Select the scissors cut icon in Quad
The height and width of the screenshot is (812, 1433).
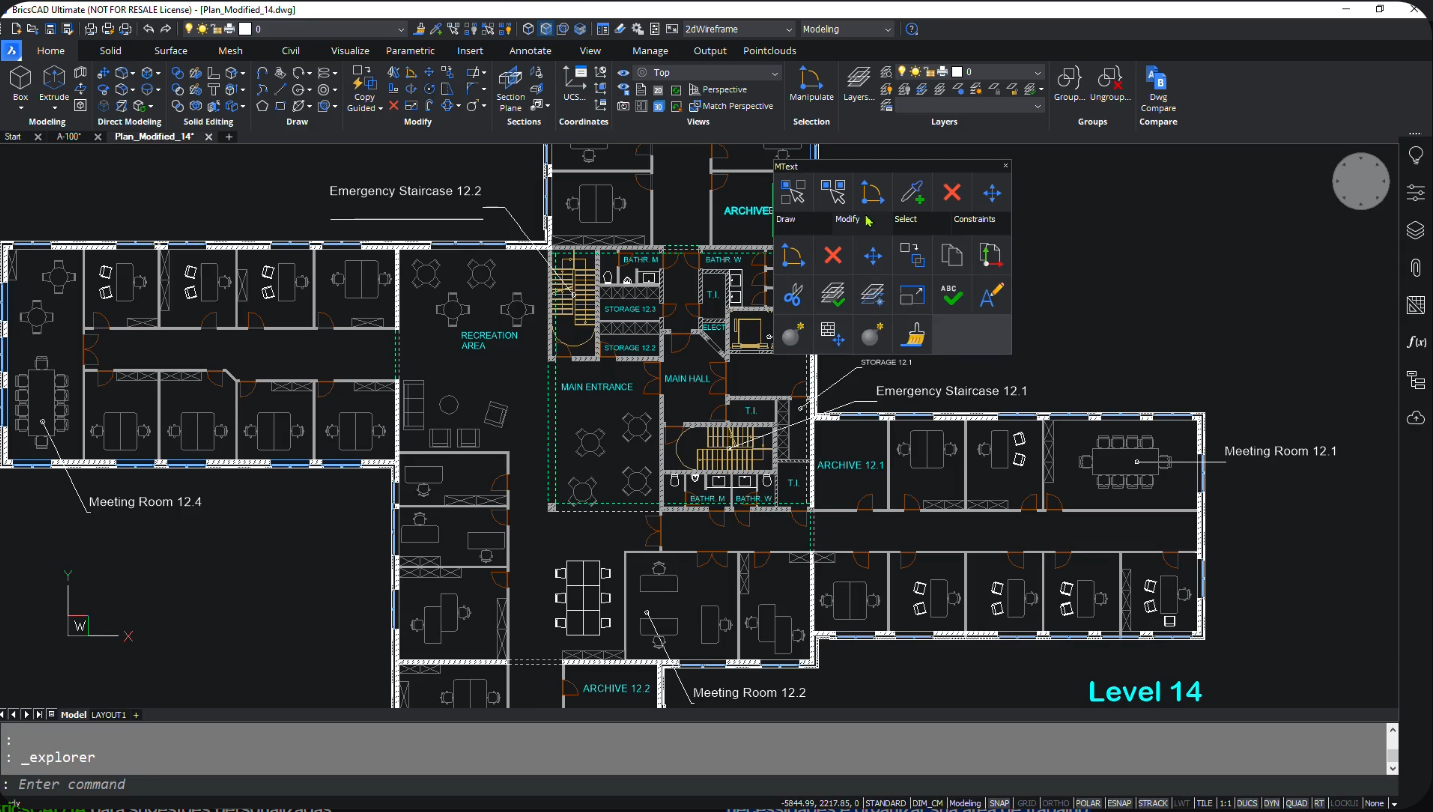pyautogui.click(x=792, y=295)
